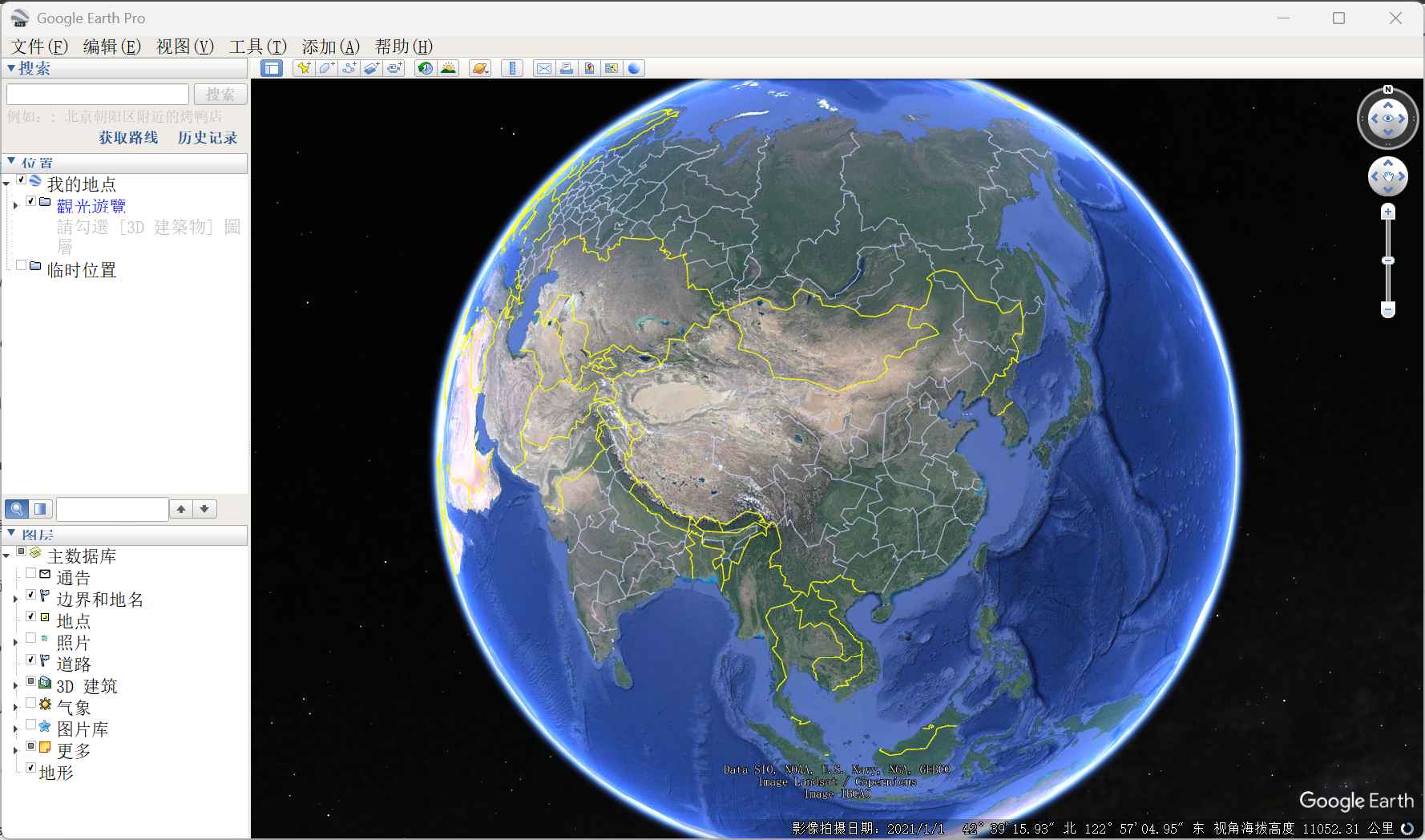Toggle sunlight with the sunrise icon
1425x840 pixels.
448,68
